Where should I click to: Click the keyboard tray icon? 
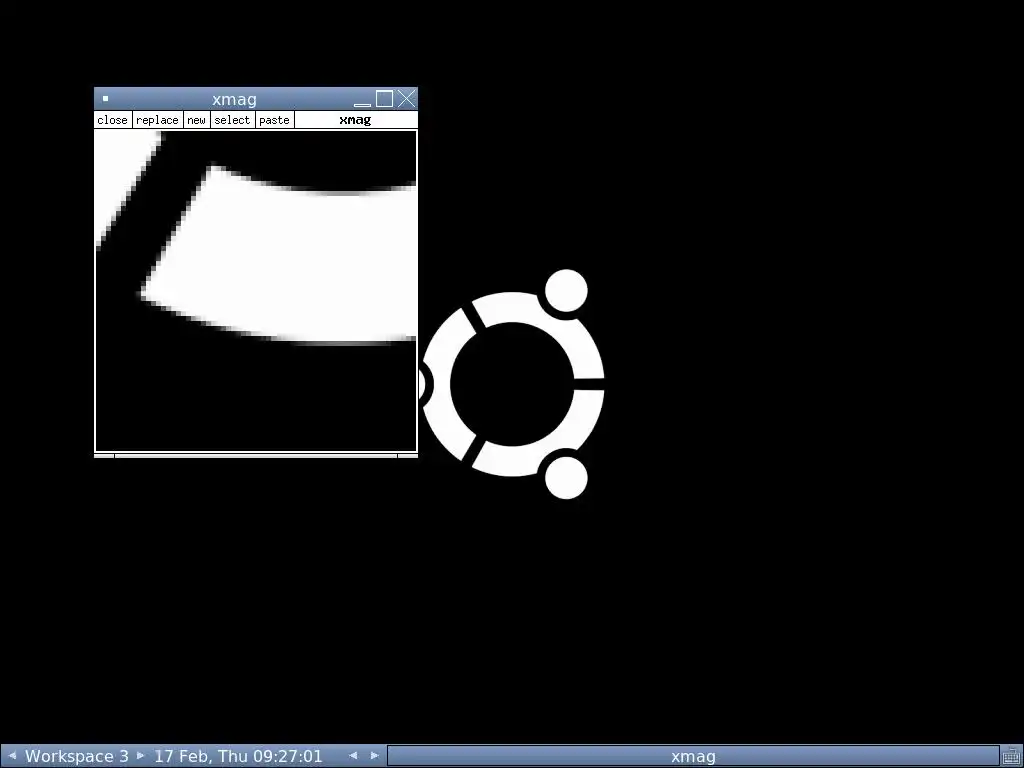pyautogui.click(x=1011, y=756)
